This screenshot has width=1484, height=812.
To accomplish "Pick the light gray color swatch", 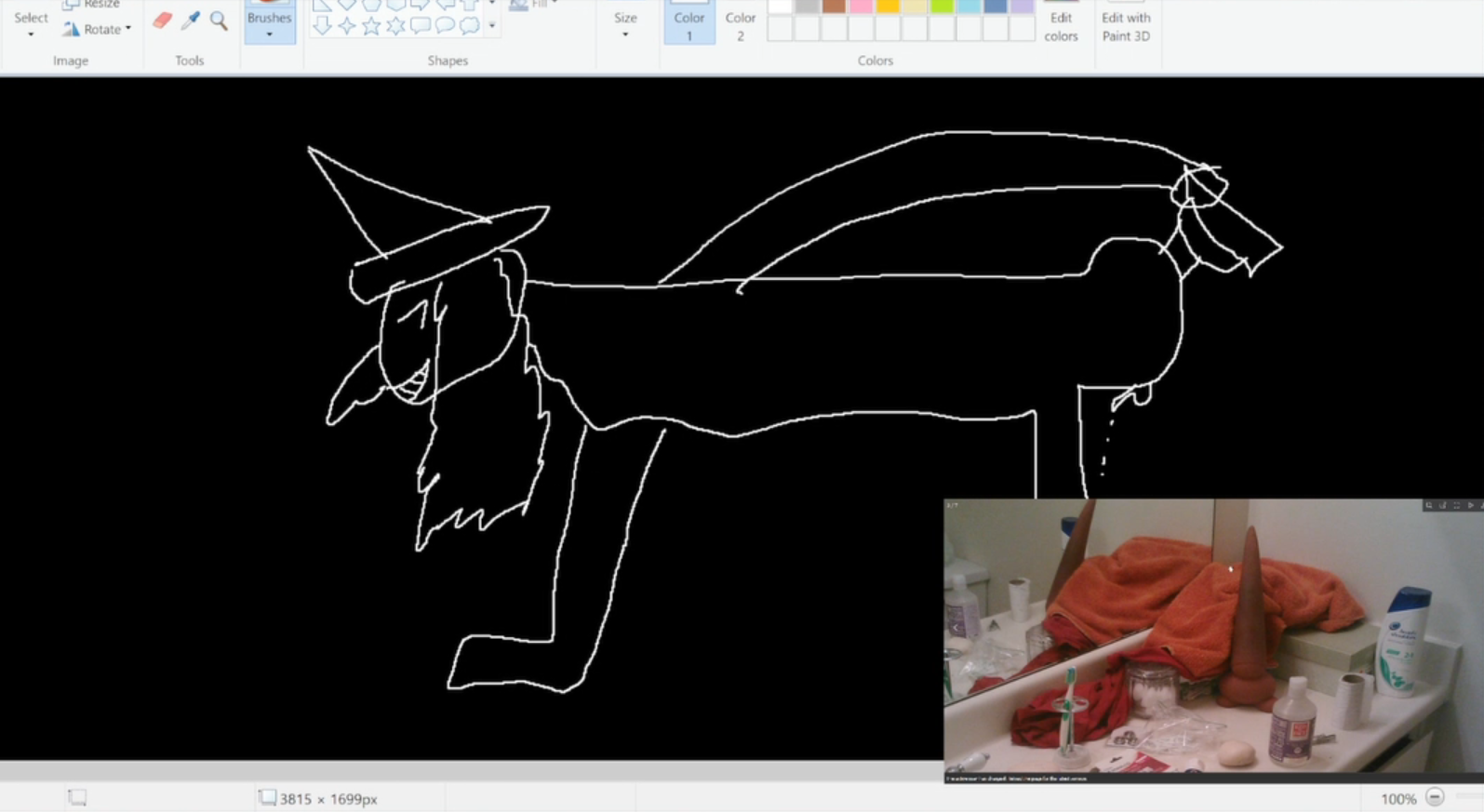I will 807,6.
